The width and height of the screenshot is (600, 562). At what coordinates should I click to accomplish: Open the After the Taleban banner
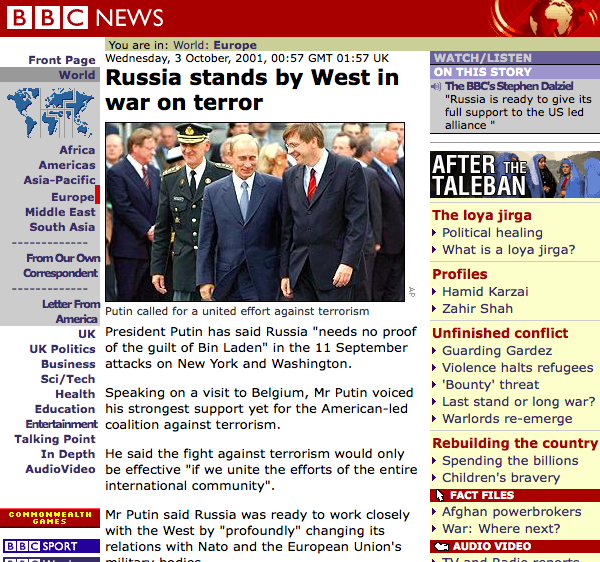point(515,174)
